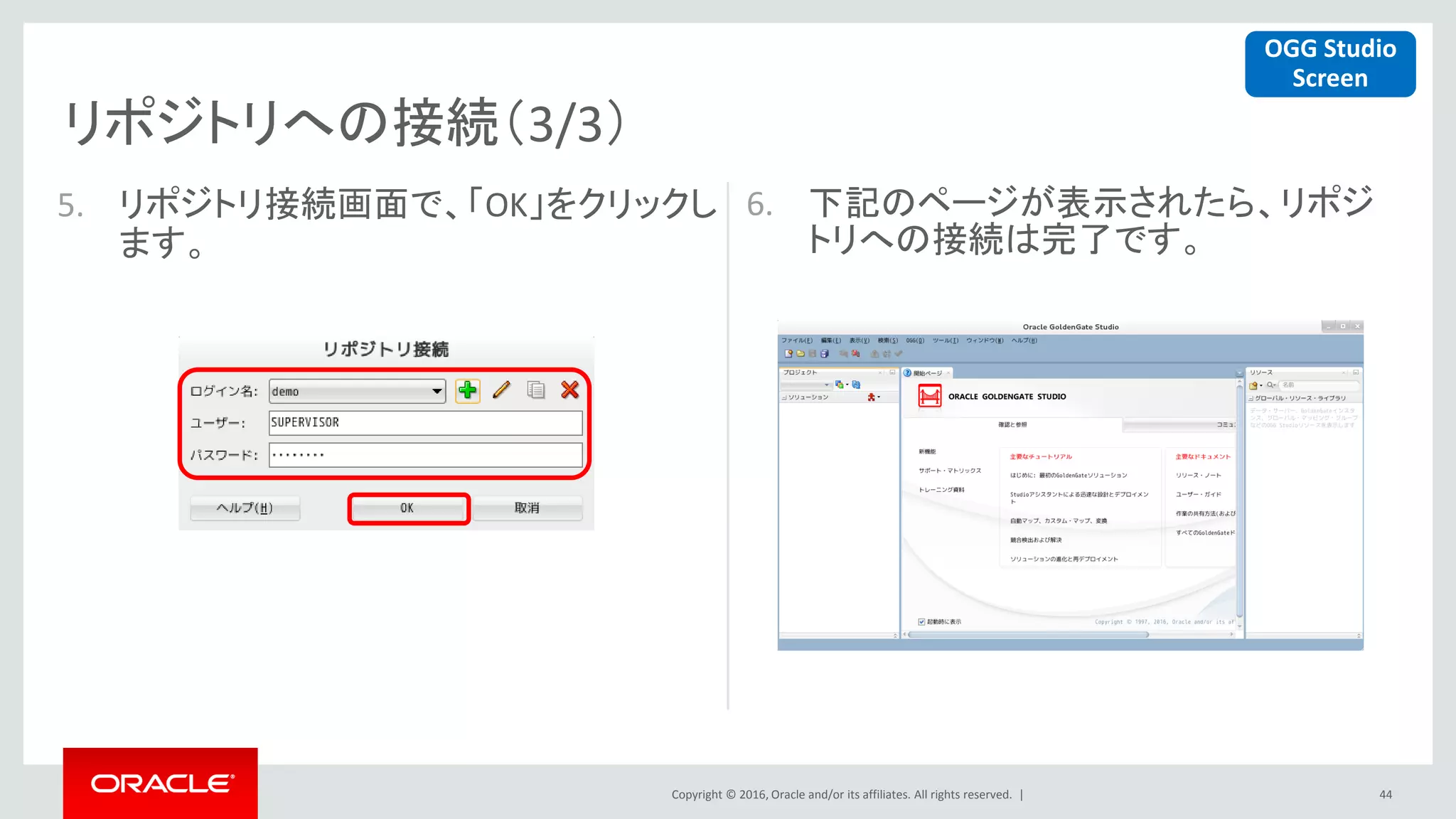1456x819 pixels.
Task: Click the 名前 search field
Action: [1319, 385]
